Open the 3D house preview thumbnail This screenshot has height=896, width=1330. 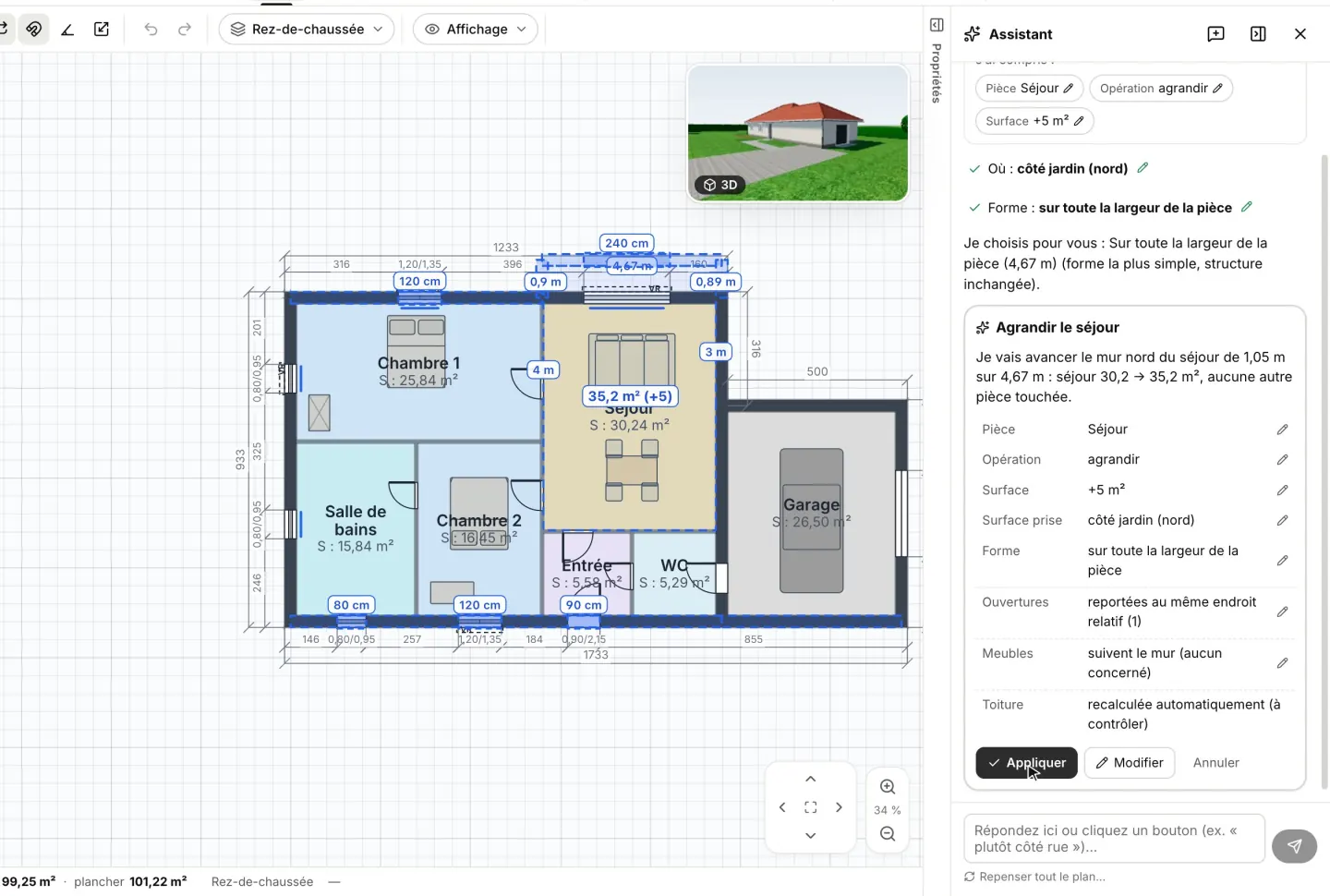pos(798,133)
